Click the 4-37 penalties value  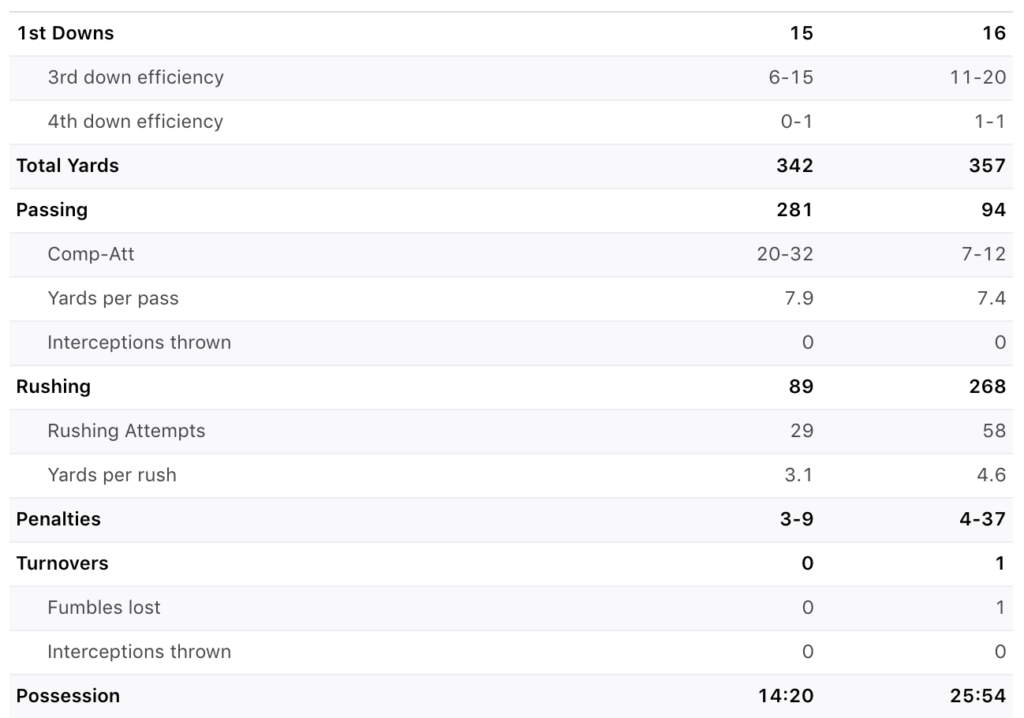pos(983,519)
